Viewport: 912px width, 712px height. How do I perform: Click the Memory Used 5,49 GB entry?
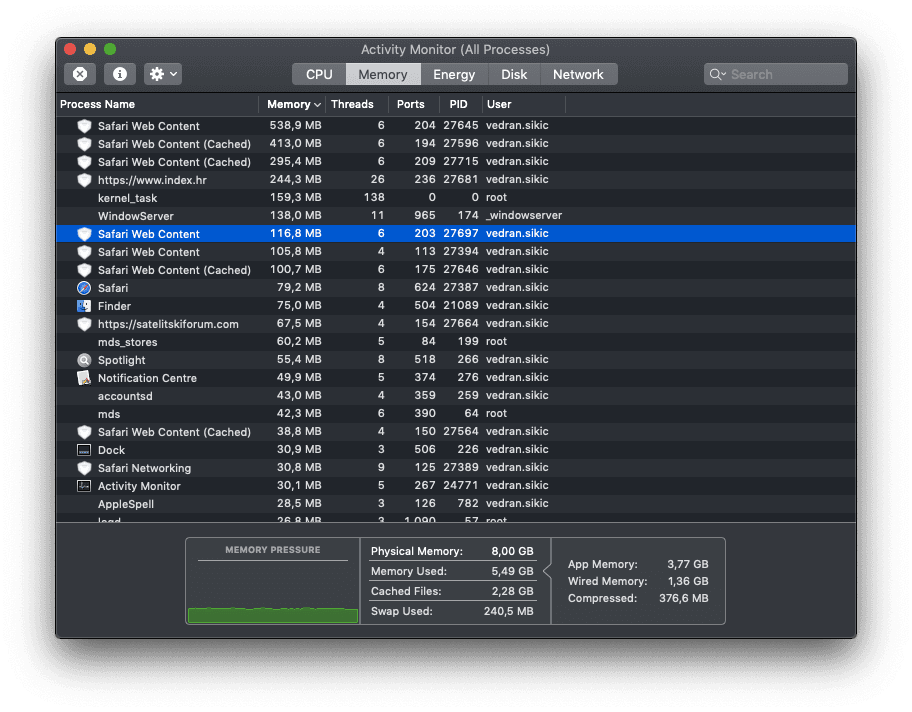click(452, 571)
